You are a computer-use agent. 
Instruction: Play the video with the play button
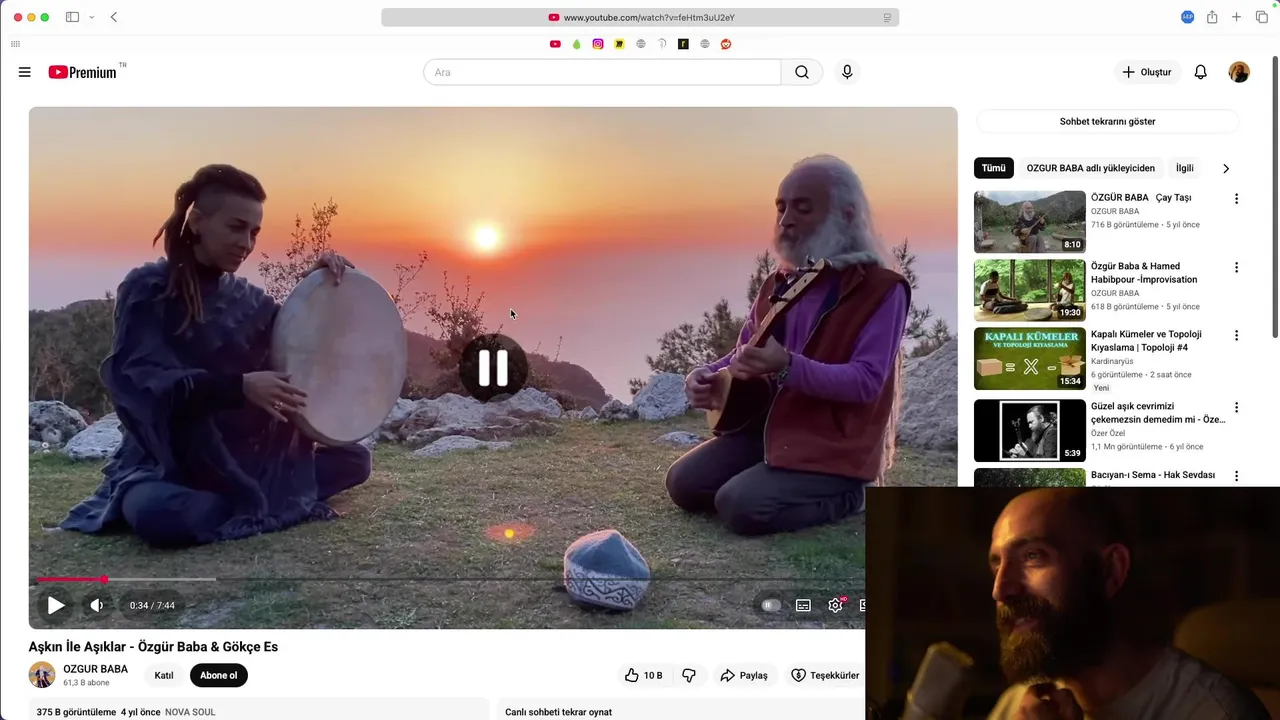tap(56, 605)
